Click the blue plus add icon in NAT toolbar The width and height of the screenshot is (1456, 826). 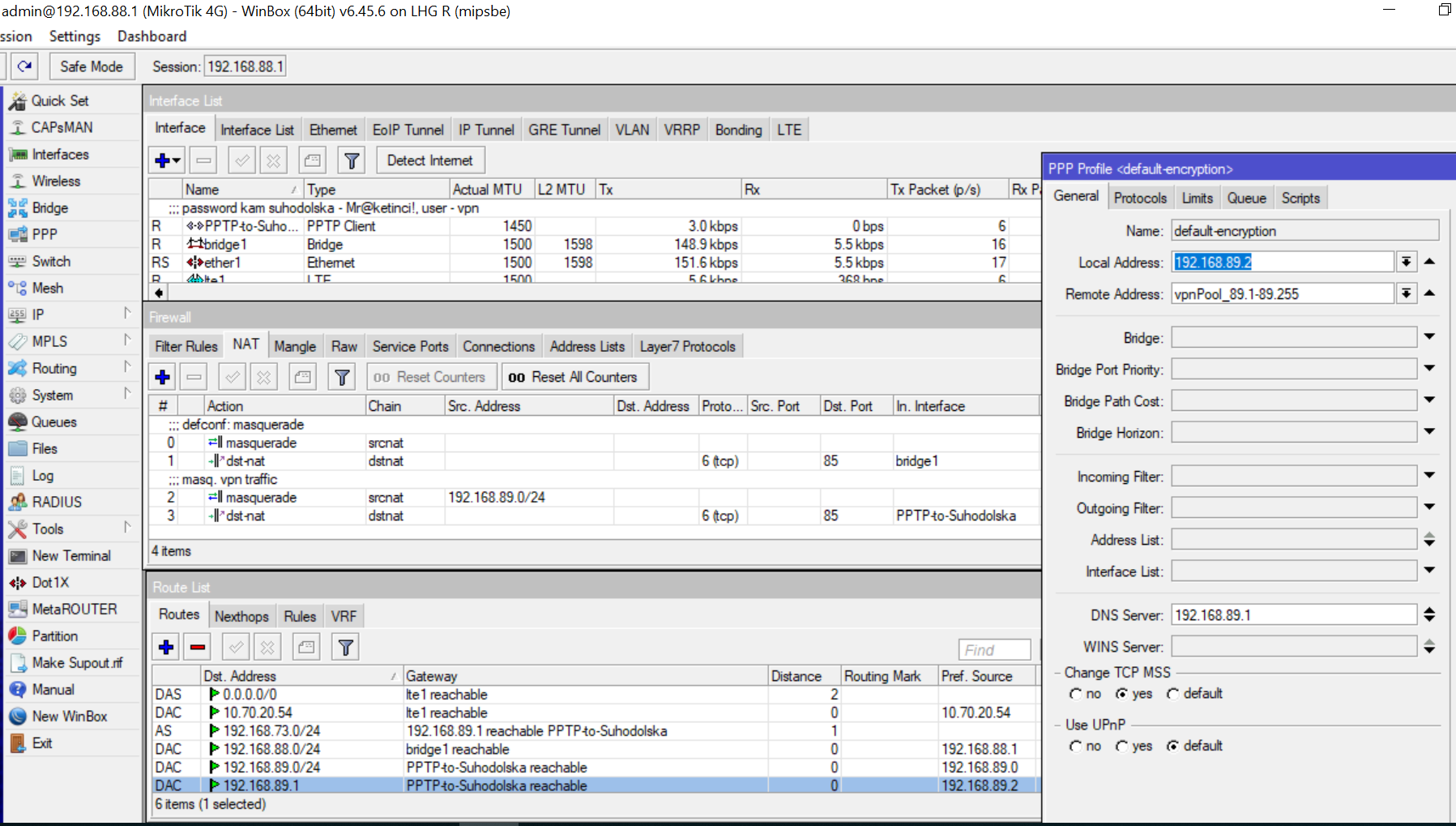coord(163,377)
